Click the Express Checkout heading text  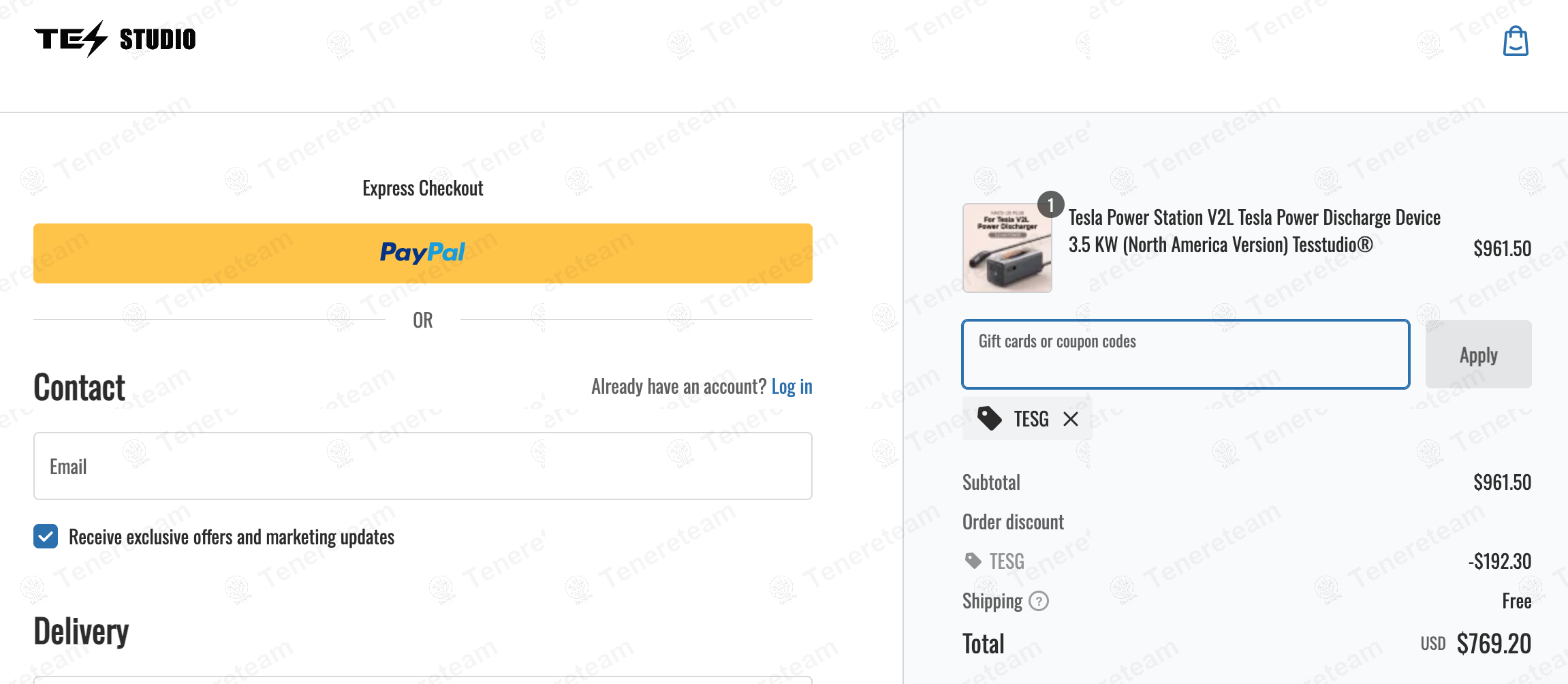[x=422, y=188]
